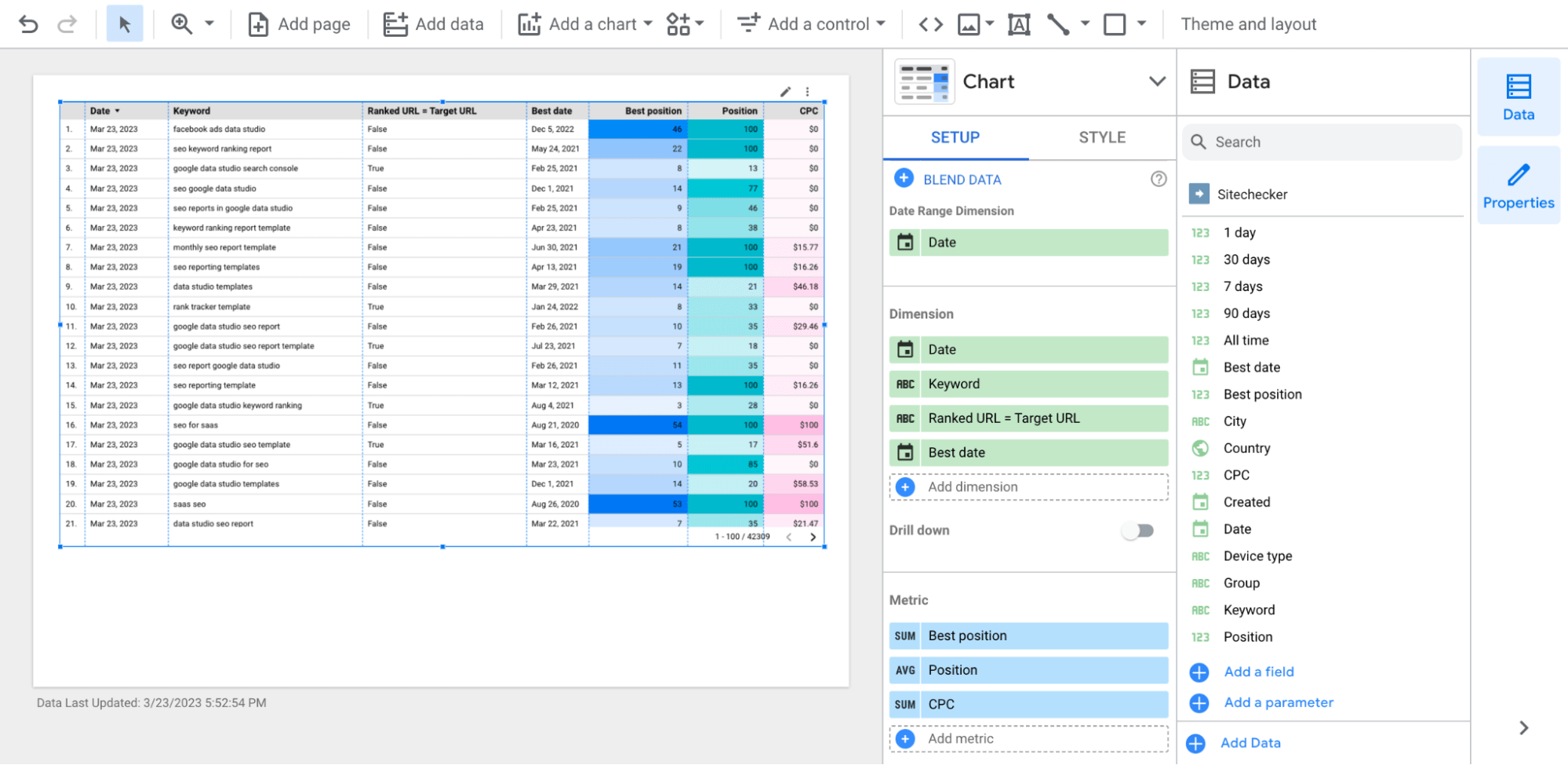Click the Keyword dimension chip
Image resolution: width=1568 pixels, height=765 pixels.
pyautogui.click(x=1028, y=384)
